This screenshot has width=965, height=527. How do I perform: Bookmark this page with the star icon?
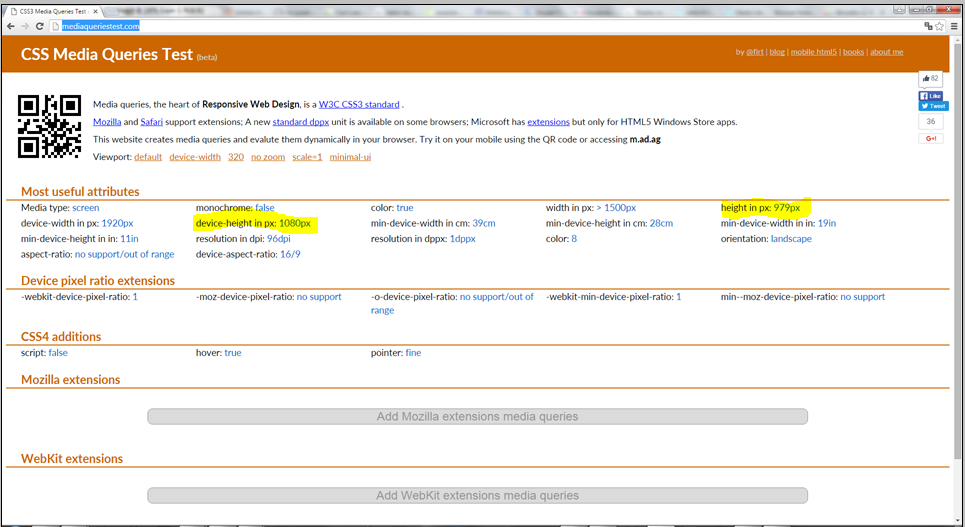coord(941,26)
